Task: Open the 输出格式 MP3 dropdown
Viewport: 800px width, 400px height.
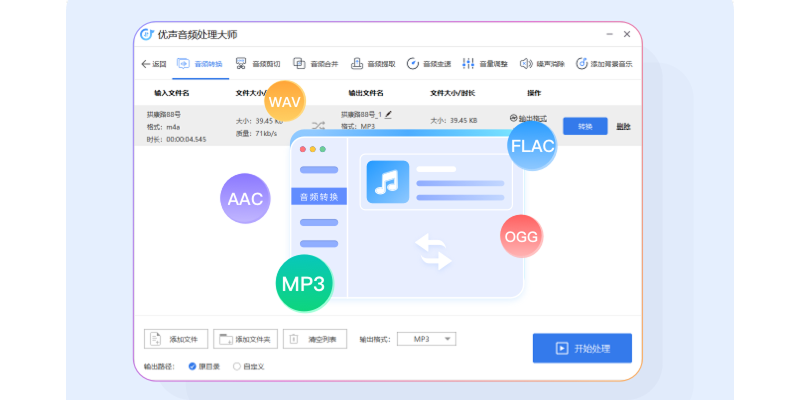Action: tap(427, 339)
